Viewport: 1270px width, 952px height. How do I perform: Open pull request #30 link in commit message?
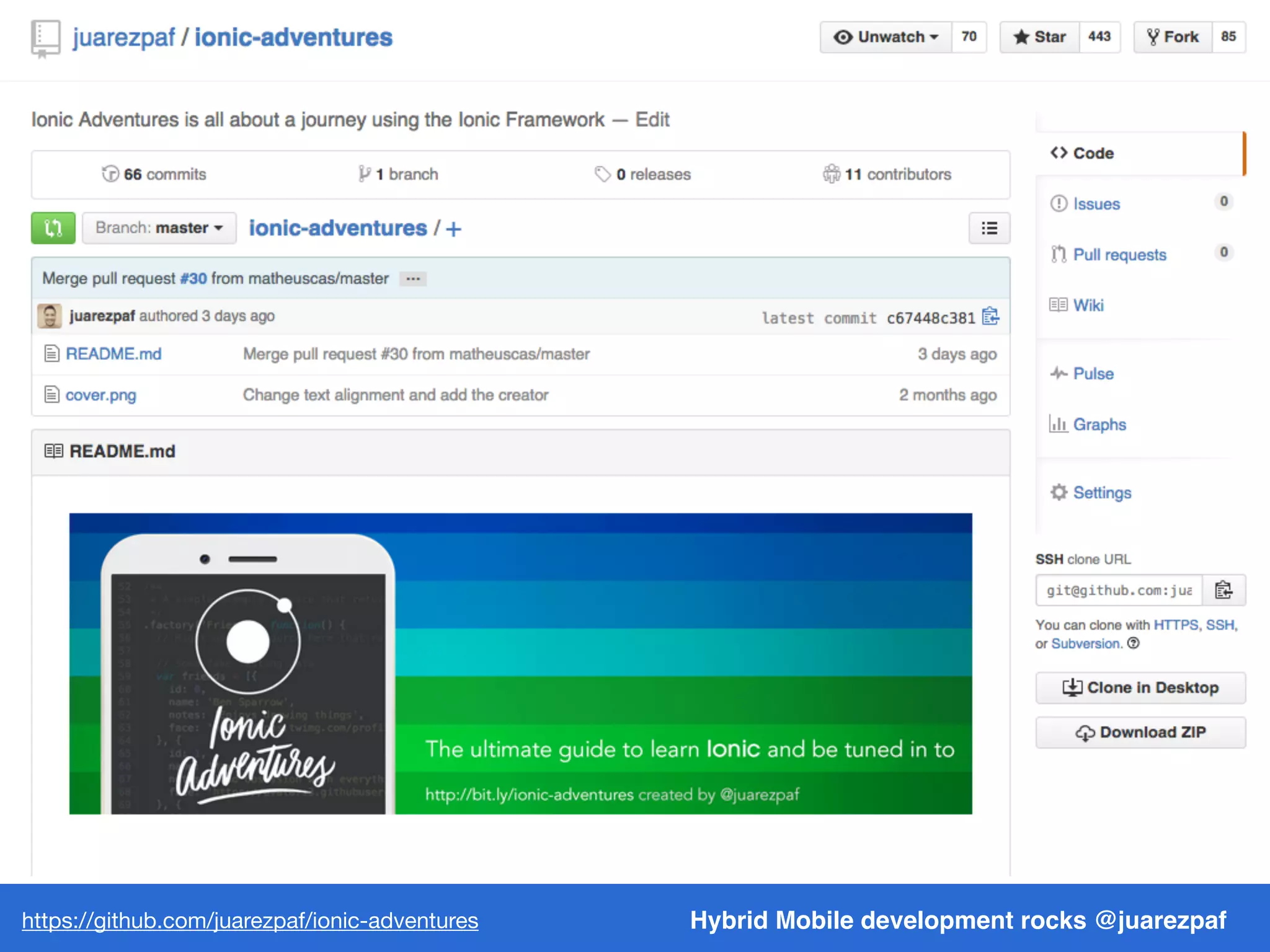pos(193,278)
